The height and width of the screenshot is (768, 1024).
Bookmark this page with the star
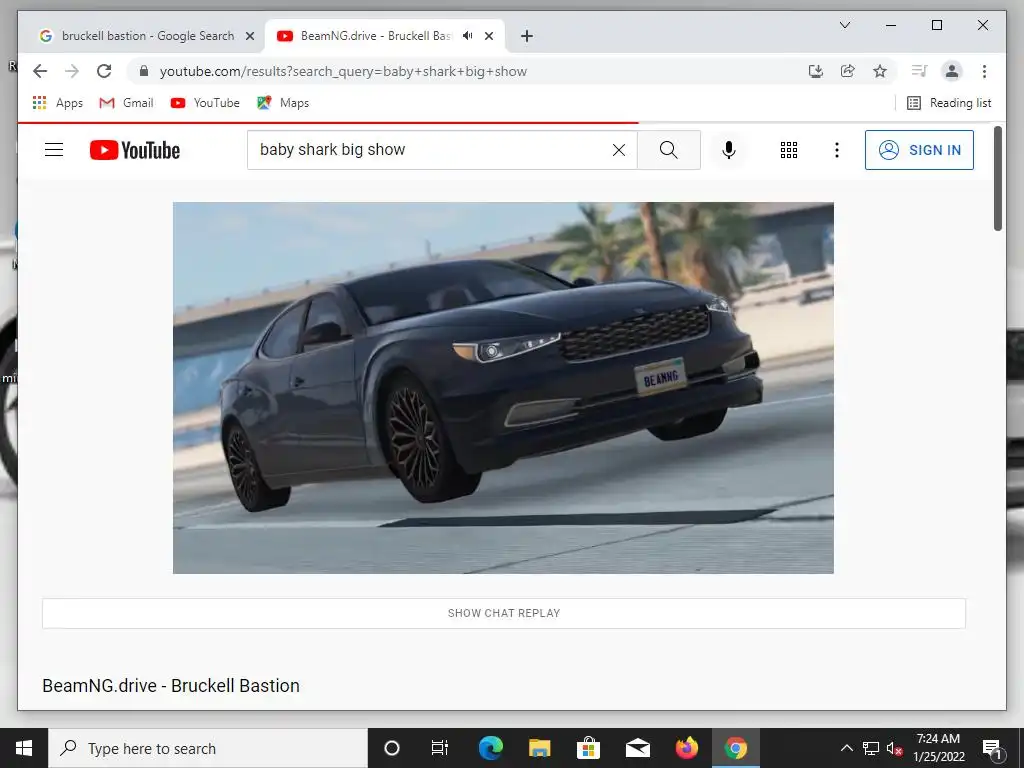pos(880,71)
